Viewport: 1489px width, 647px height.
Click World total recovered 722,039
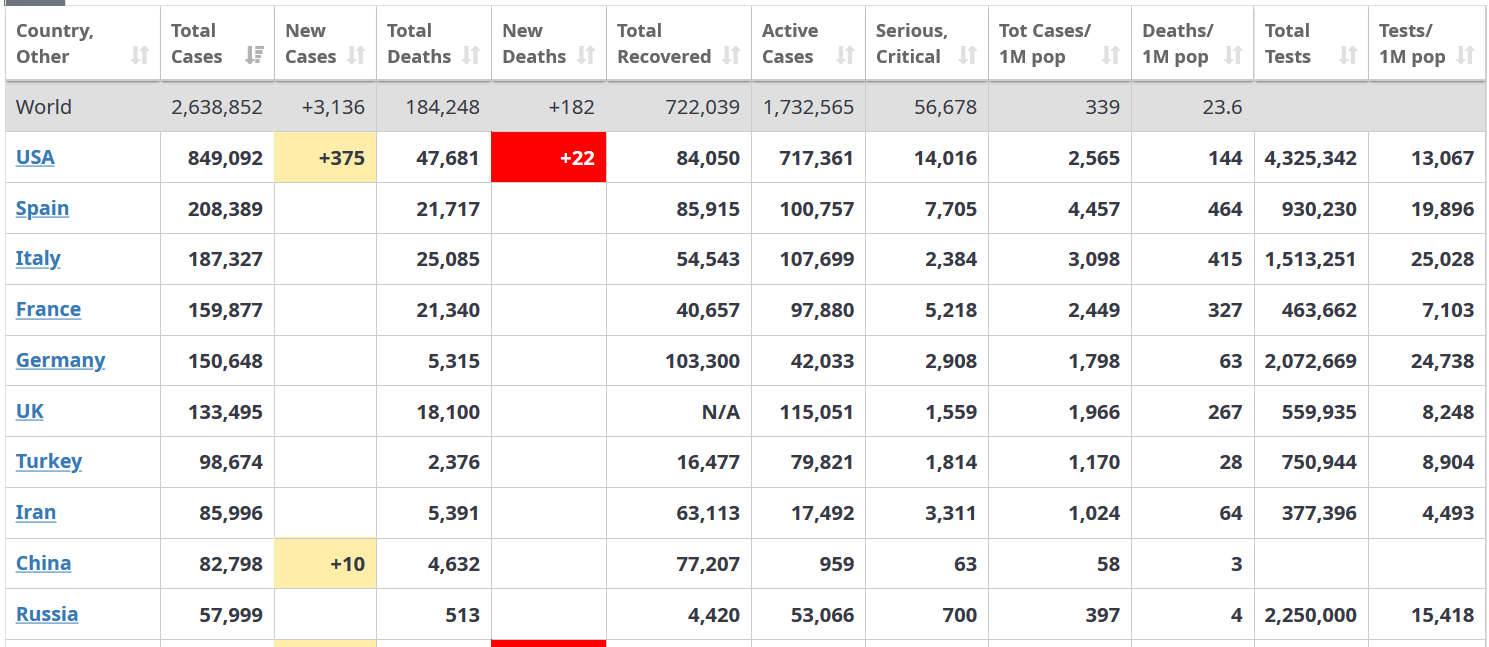tap(702, 107)
